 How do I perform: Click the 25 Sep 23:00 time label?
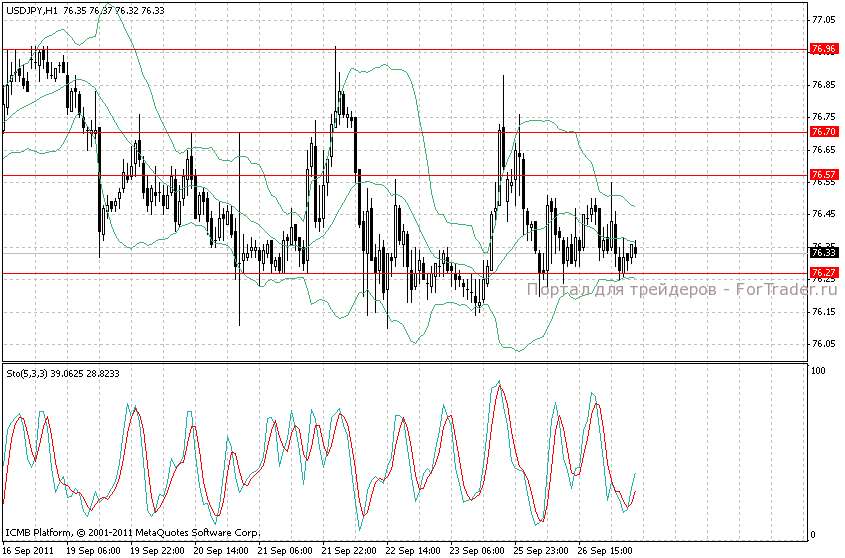(x=542, y=550)
